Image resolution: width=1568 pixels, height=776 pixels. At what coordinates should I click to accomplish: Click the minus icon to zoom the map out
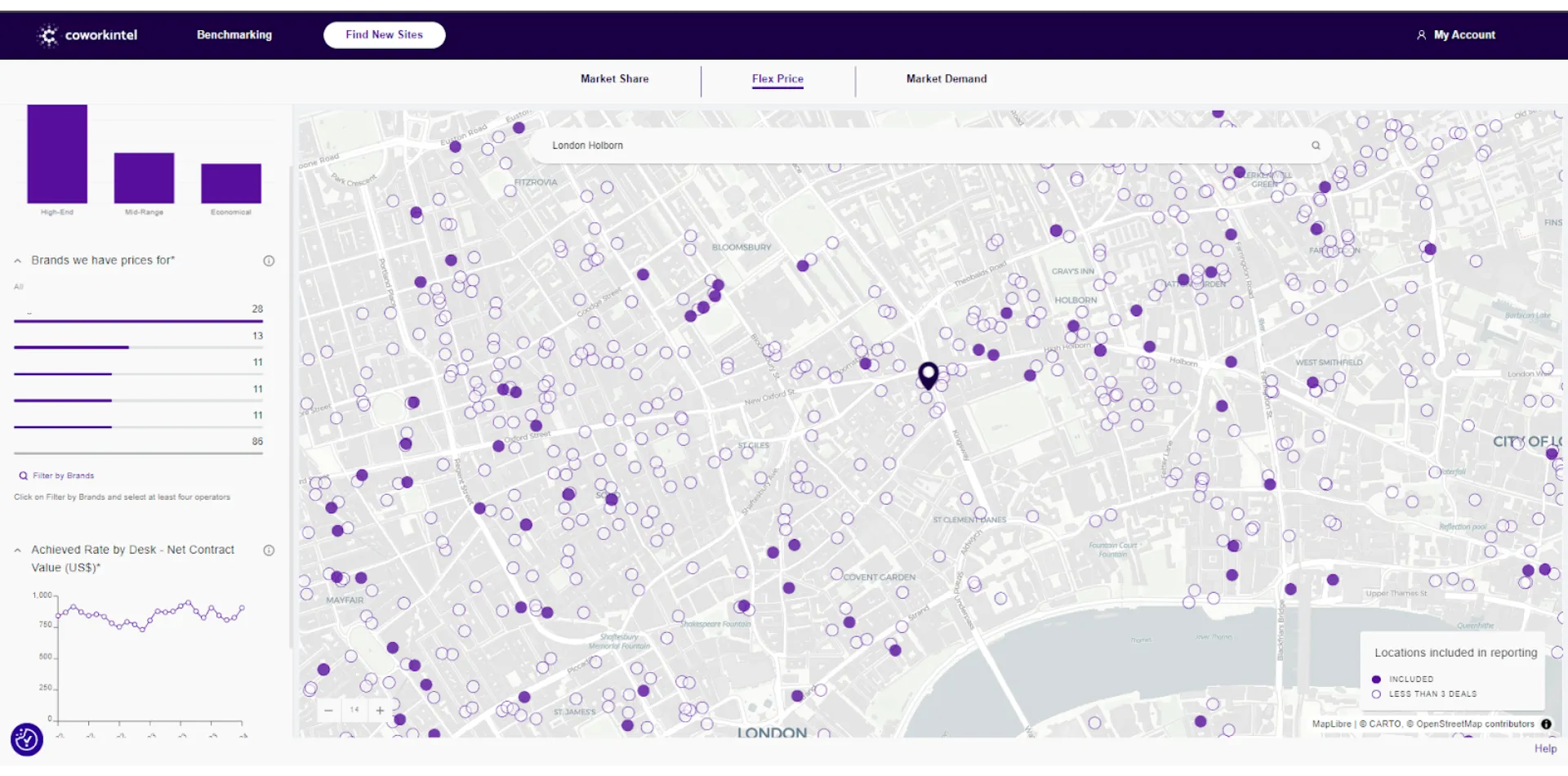[328, 711]
